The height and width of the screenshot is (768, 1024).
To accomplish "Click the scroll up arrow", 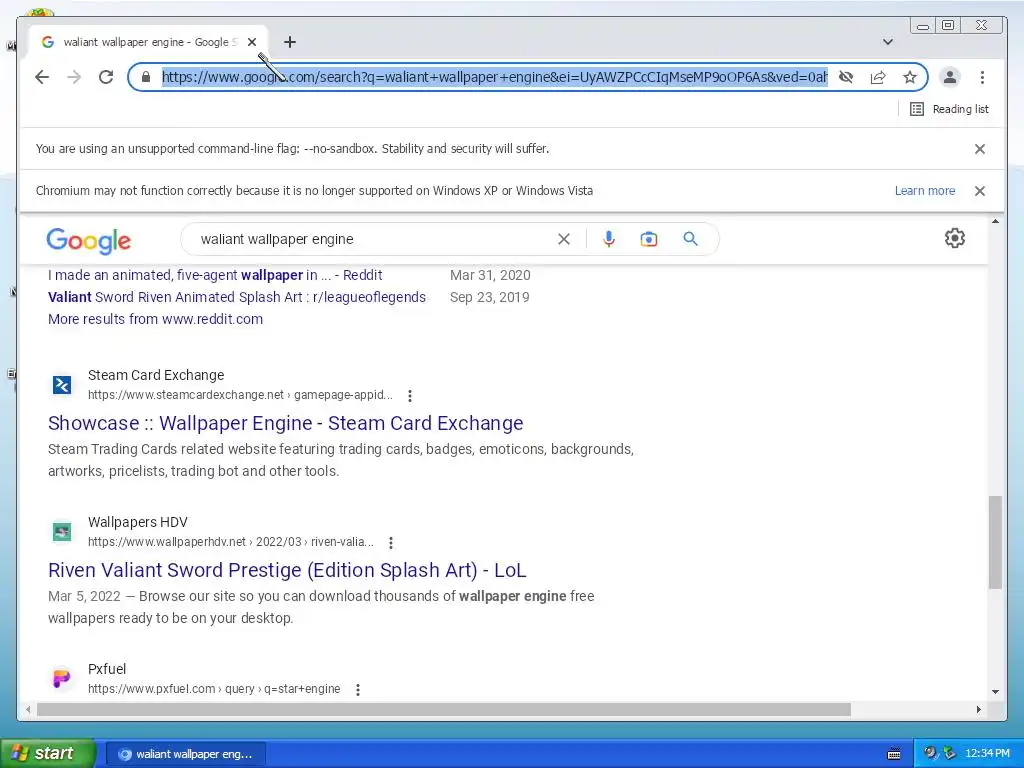I will tap(995, 222).
